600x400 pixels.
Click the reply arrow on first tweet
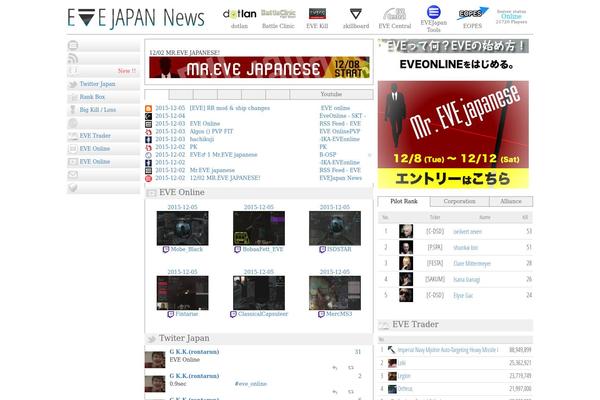[x=335, y=367]
